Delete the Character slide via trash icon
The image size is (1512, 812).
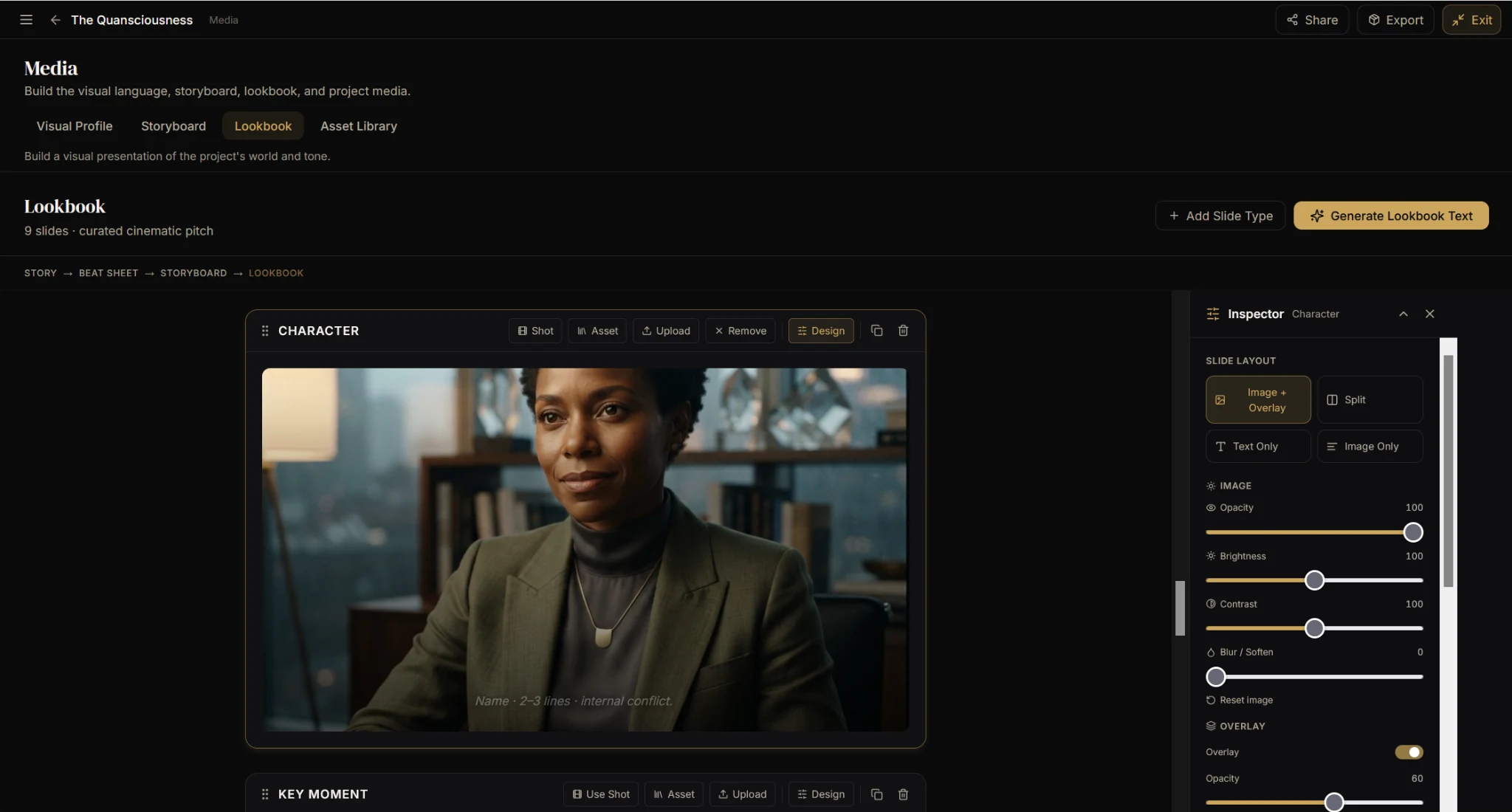903,331
